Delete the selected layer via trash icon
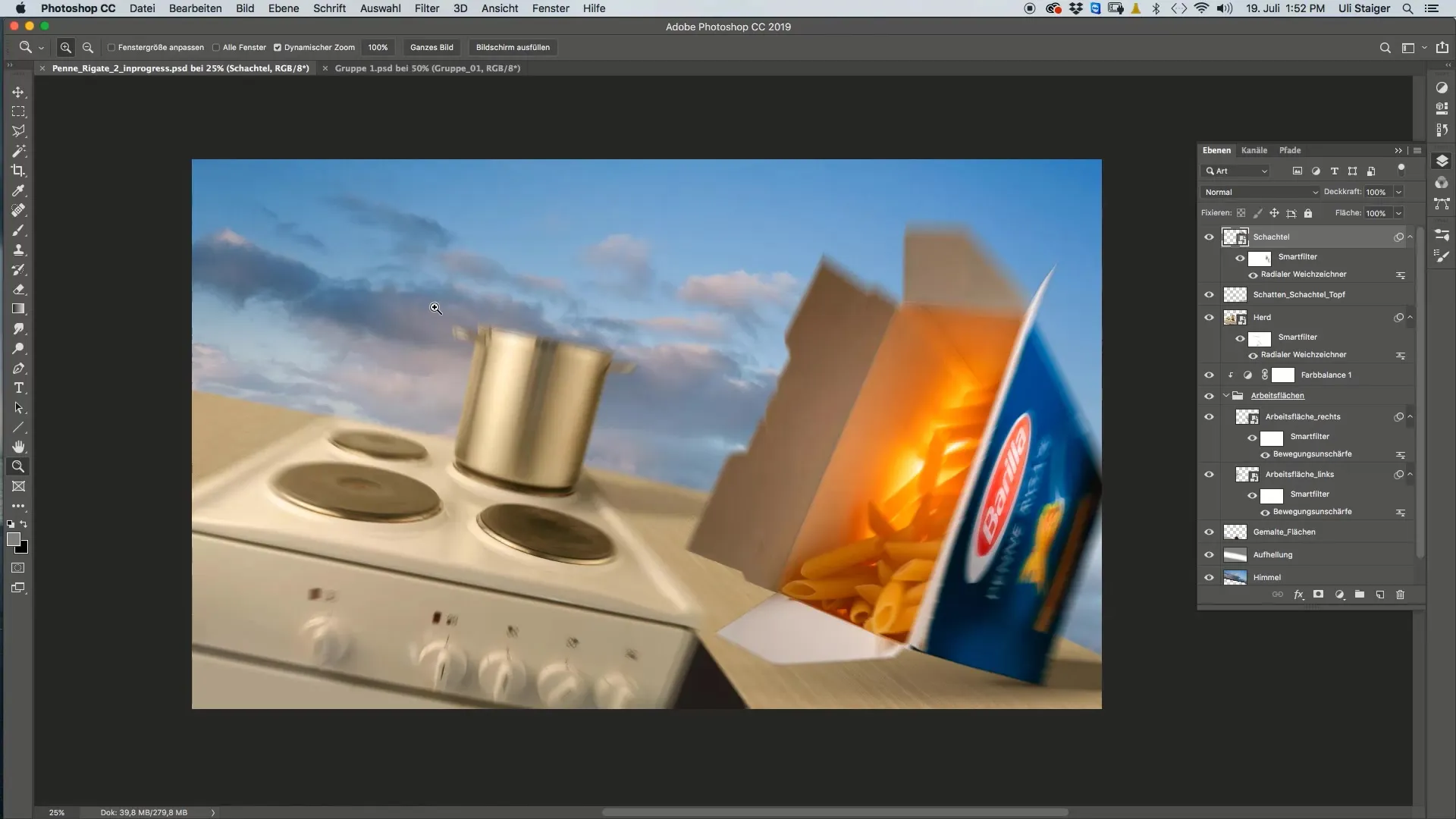1456x819 pixels. tap(1401, 595)
